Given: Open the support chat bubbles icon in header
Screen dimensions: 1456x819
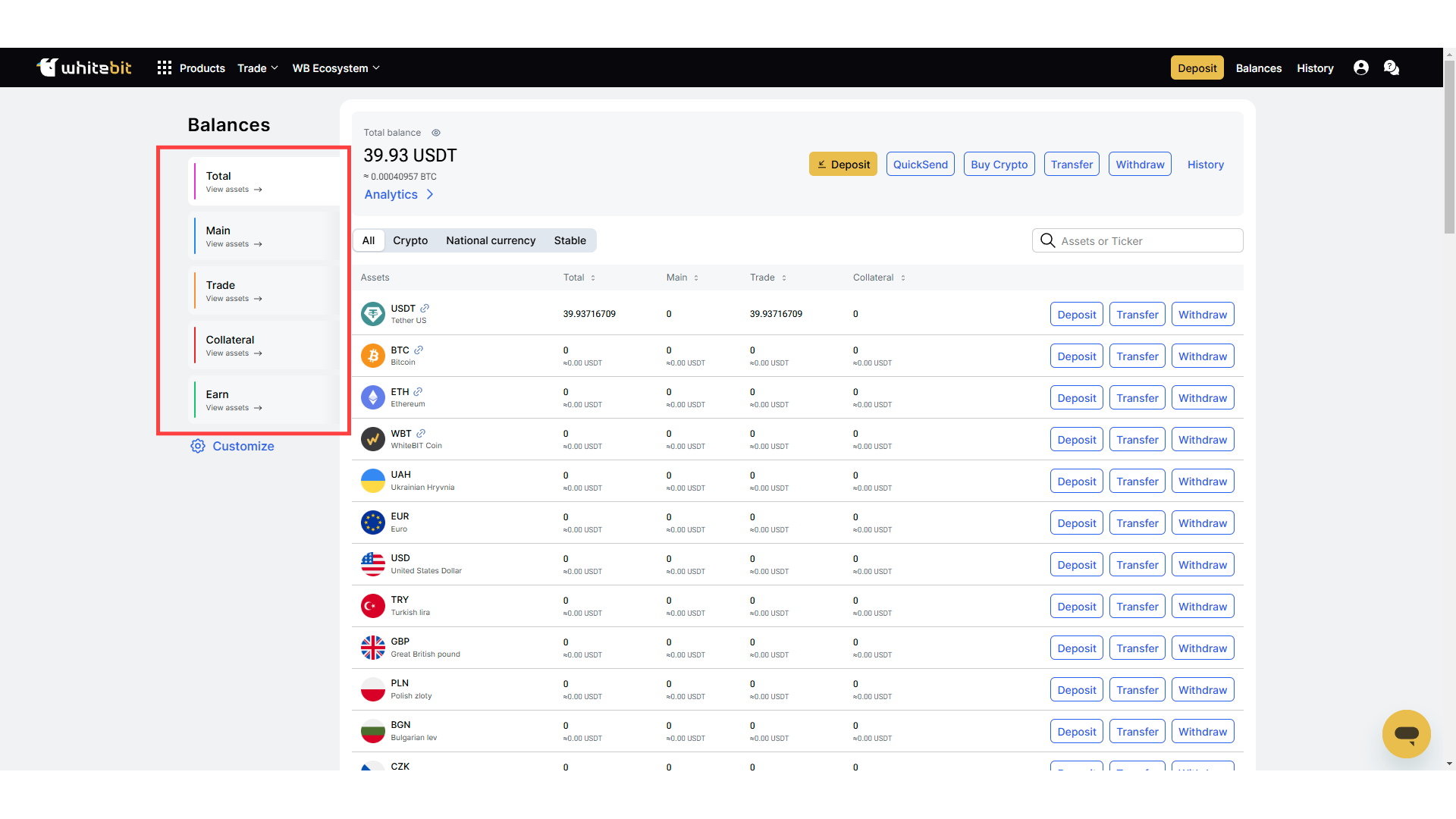Looking at the screenshot, I should click(1392, 68).
